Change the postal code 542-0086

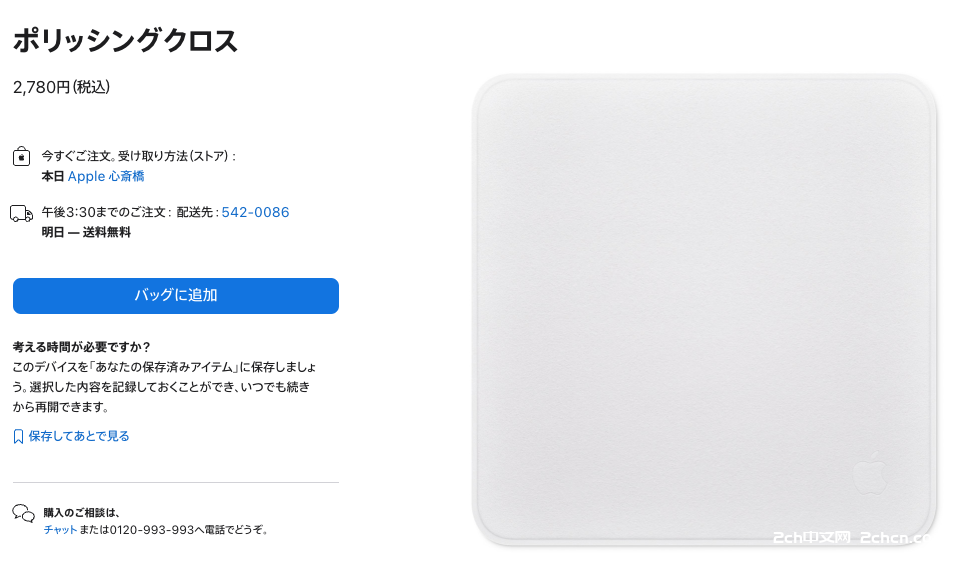point(255,213)
